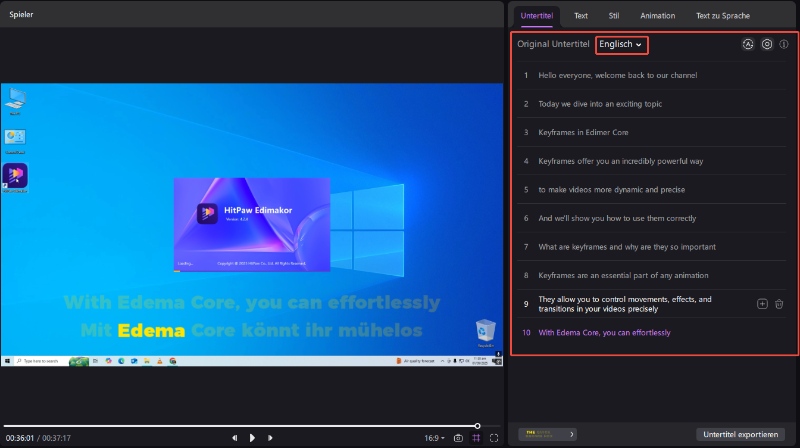Toggle the purple grid overlay icon
This screenshot has height=448, width=800.
[476, 437]
